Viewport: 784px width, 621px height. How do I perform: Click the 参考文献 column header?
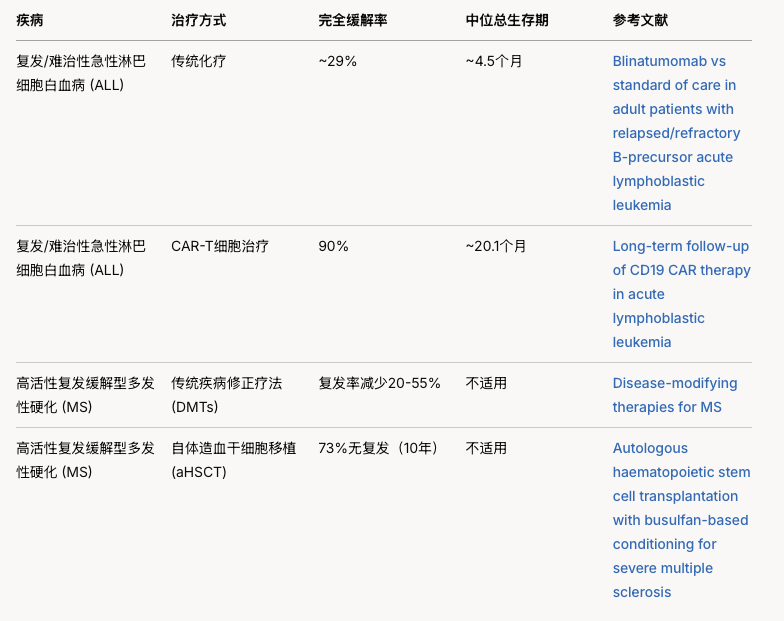coord(640,20)
